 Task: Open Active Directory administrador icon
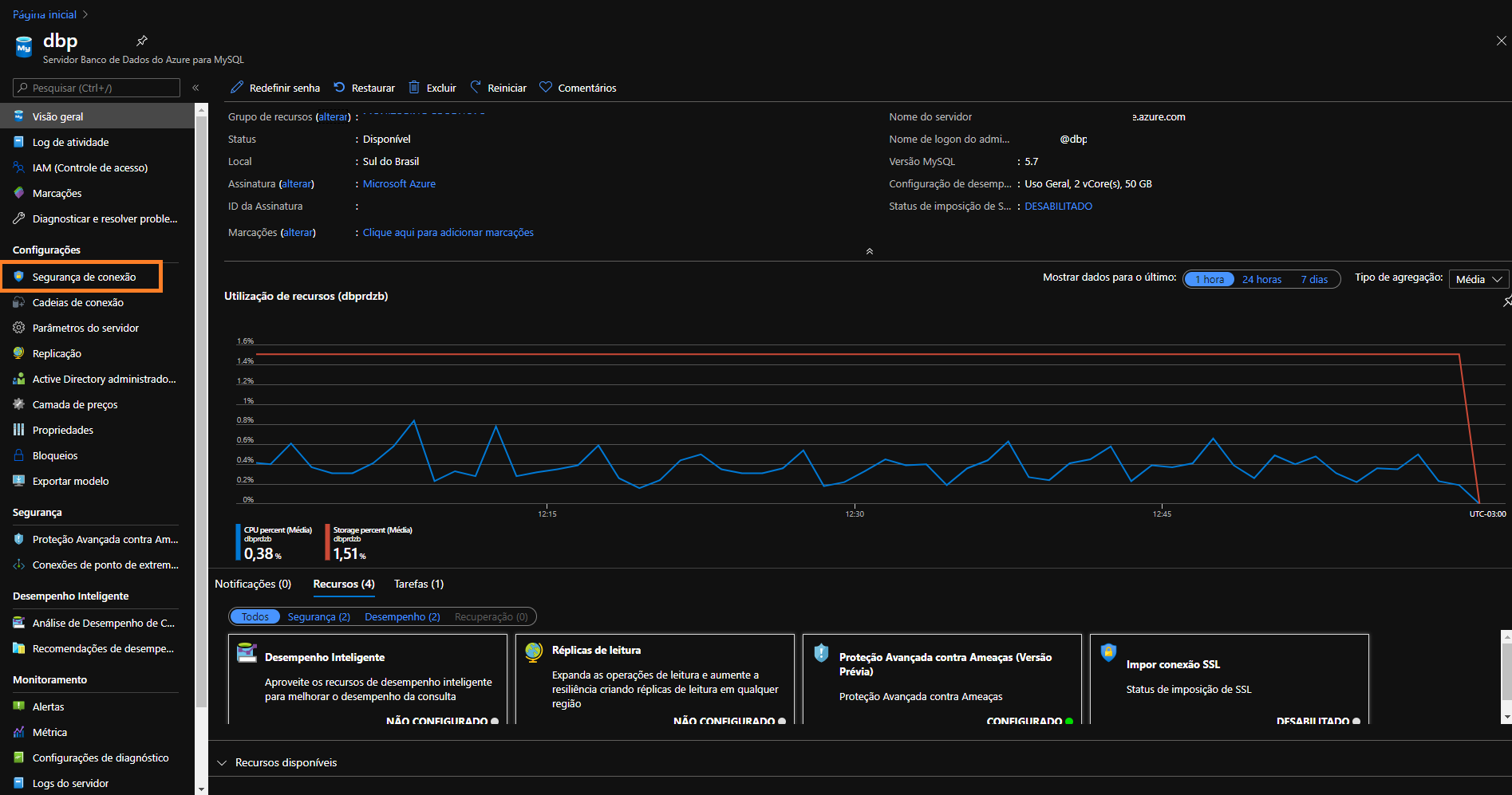tap(19, 379)
